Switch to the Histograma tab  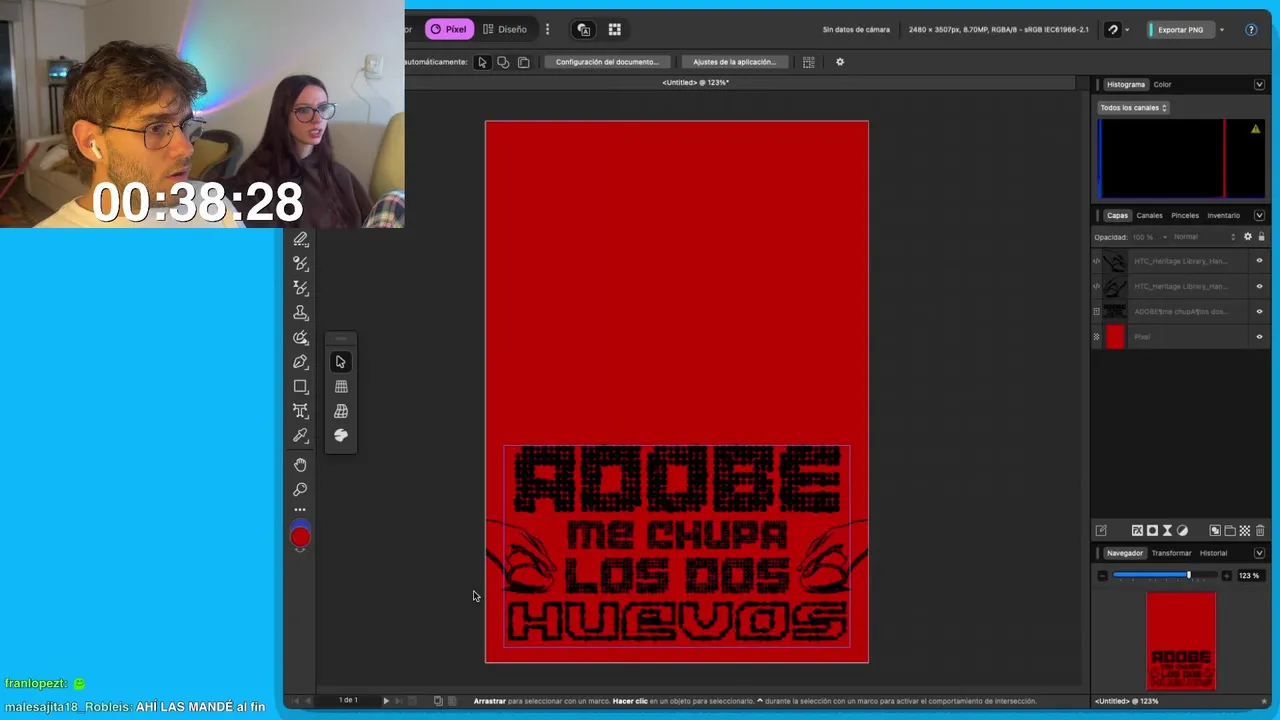[x=1125, y=85]
